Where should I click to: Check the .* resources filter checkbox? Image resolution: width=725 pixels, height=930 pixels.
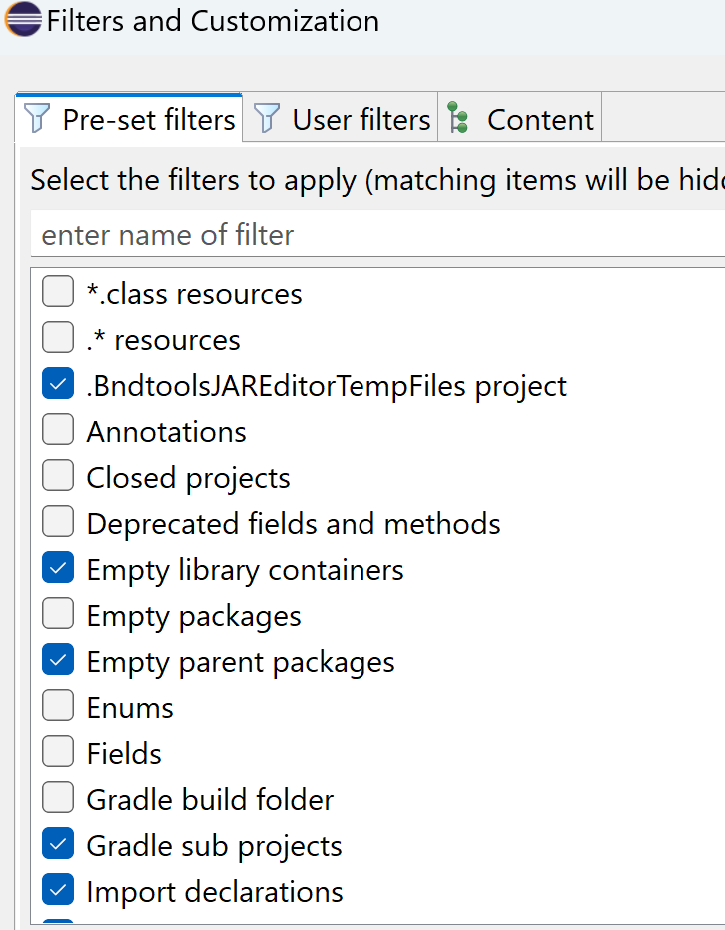[58, 339]
